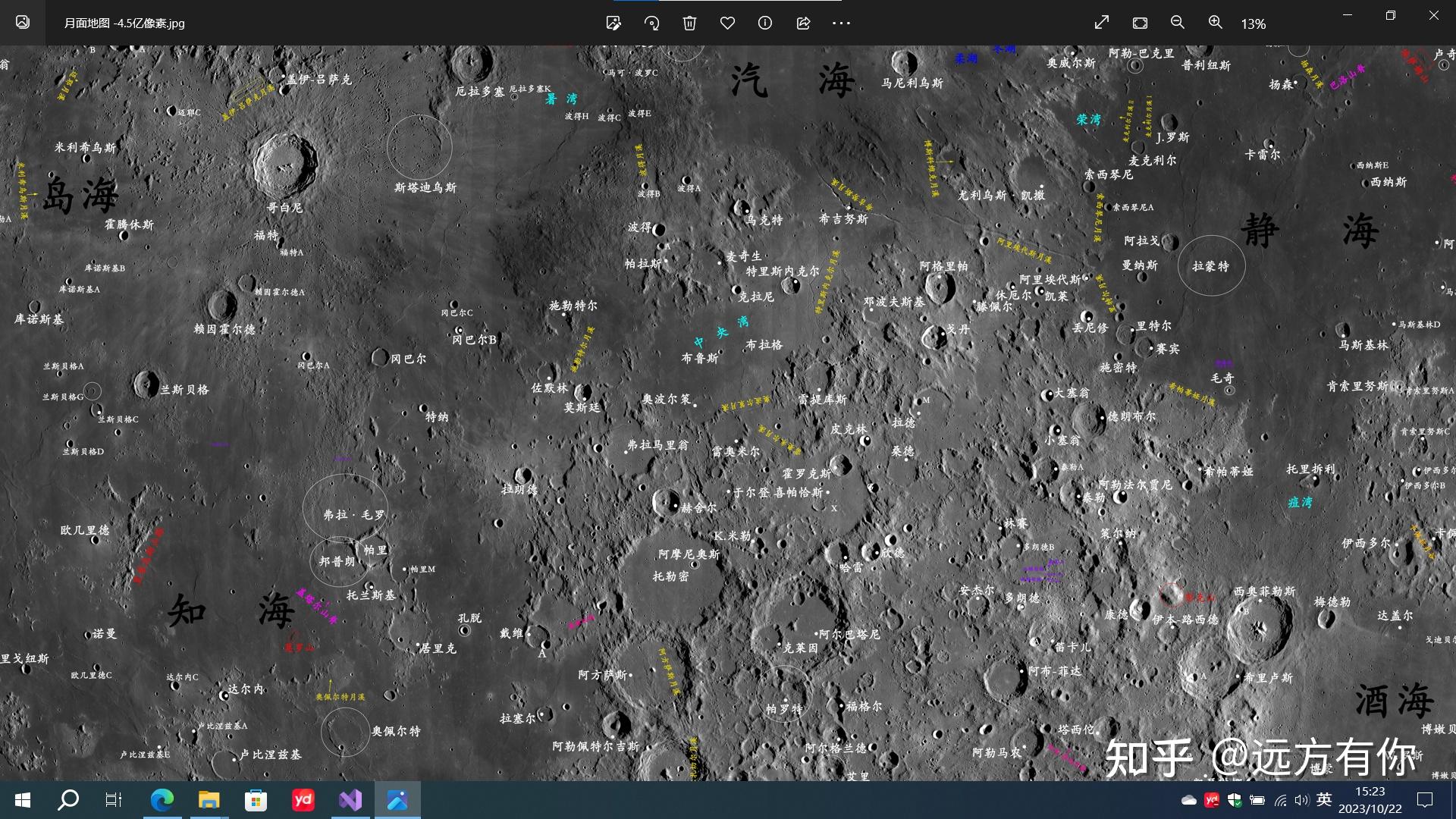Click the Photos app icon in title bar
Screen dimensions: 1456x819
(23, 23)
